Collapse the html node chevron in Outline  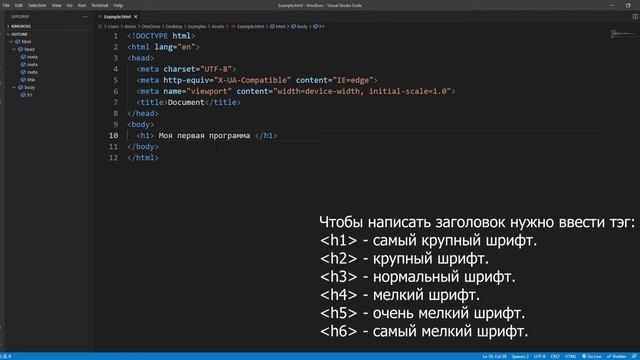11,42
